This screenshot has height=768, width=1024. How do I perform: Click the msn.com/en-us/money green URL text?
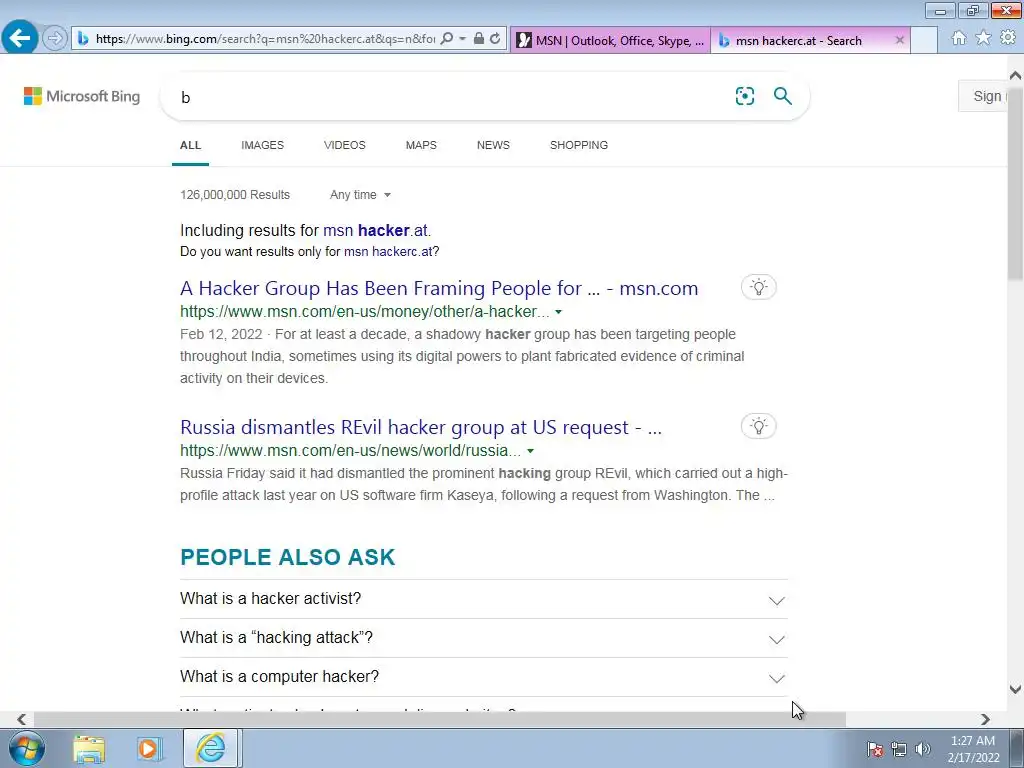click(x=364, y=312)
